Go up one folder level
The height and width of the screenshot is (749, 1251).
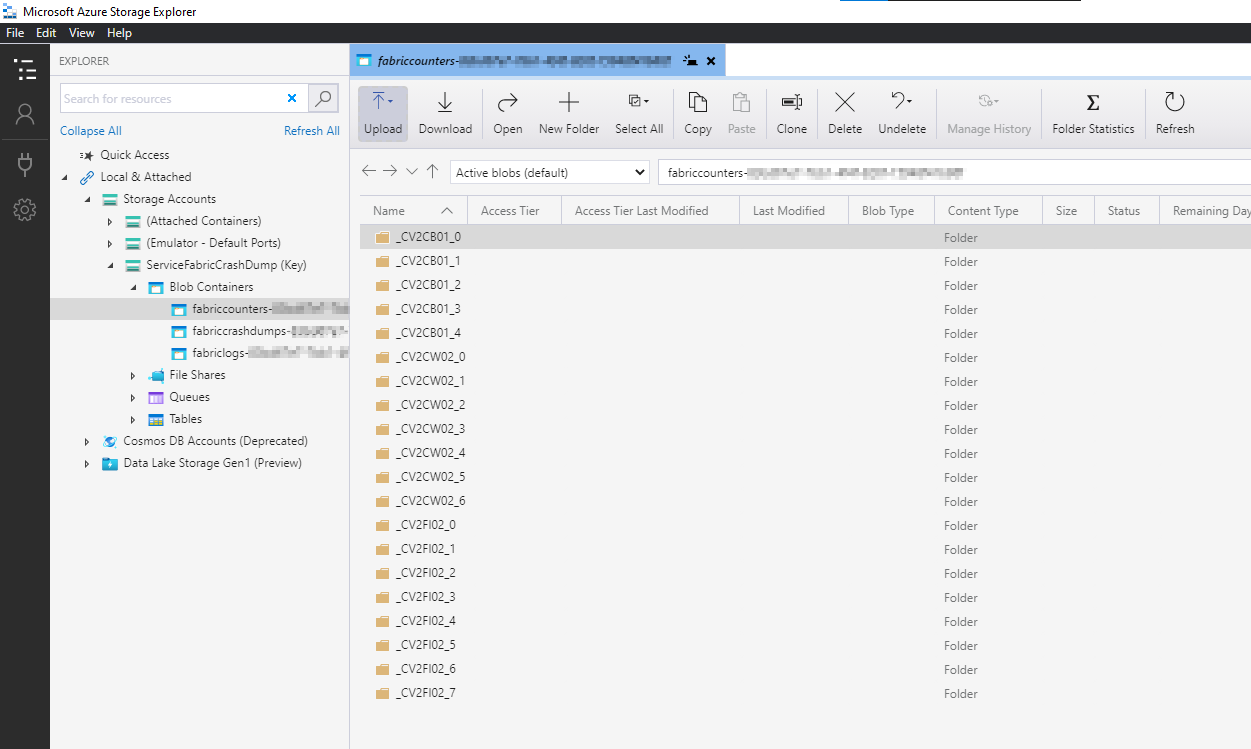[432, 171]
